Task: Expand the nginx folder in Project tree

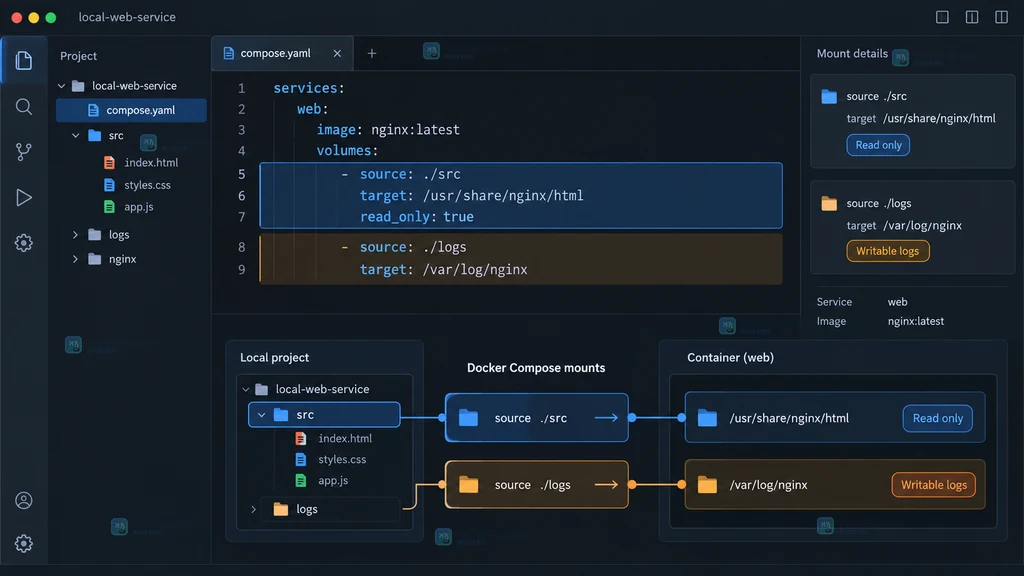Action: 76,259
